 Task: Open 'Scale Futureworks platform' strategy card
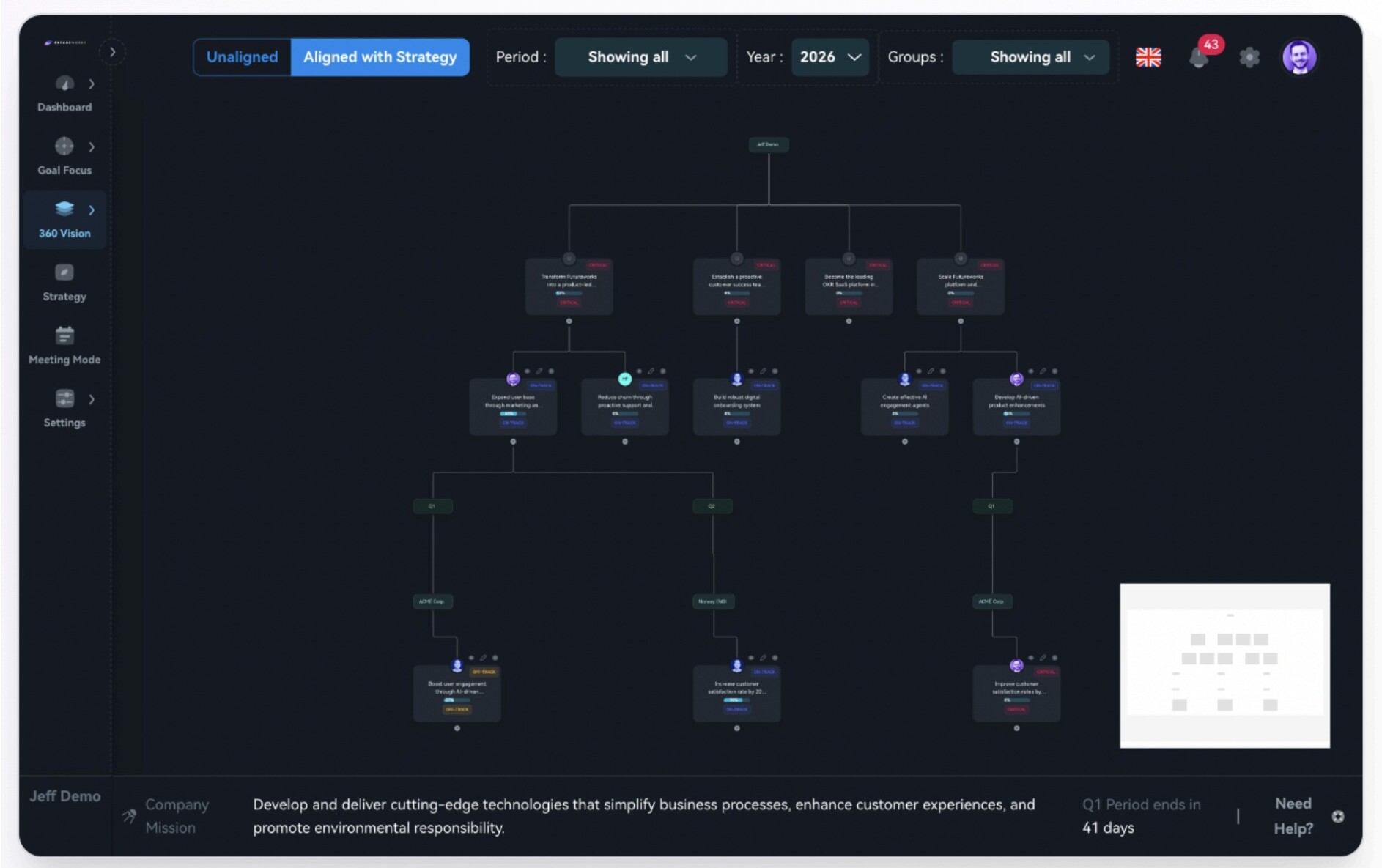961,286
